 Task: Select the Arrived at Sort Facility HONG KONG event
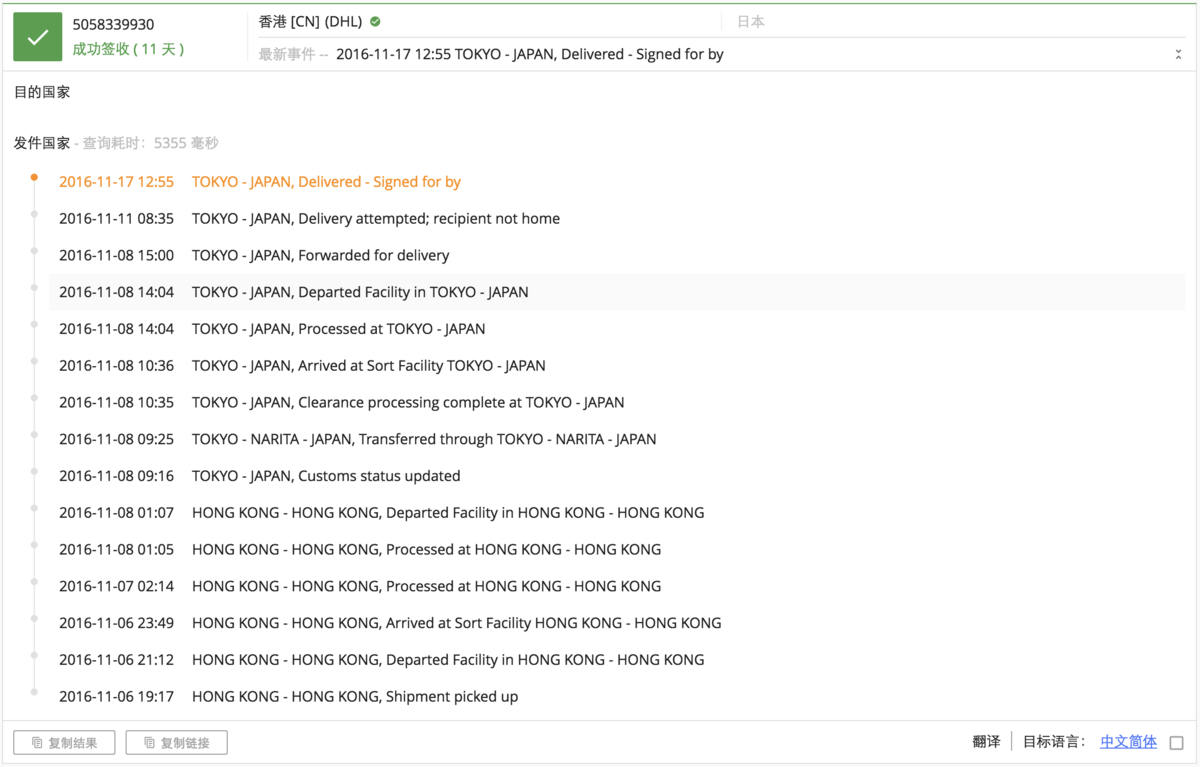(x=617, y=623)
